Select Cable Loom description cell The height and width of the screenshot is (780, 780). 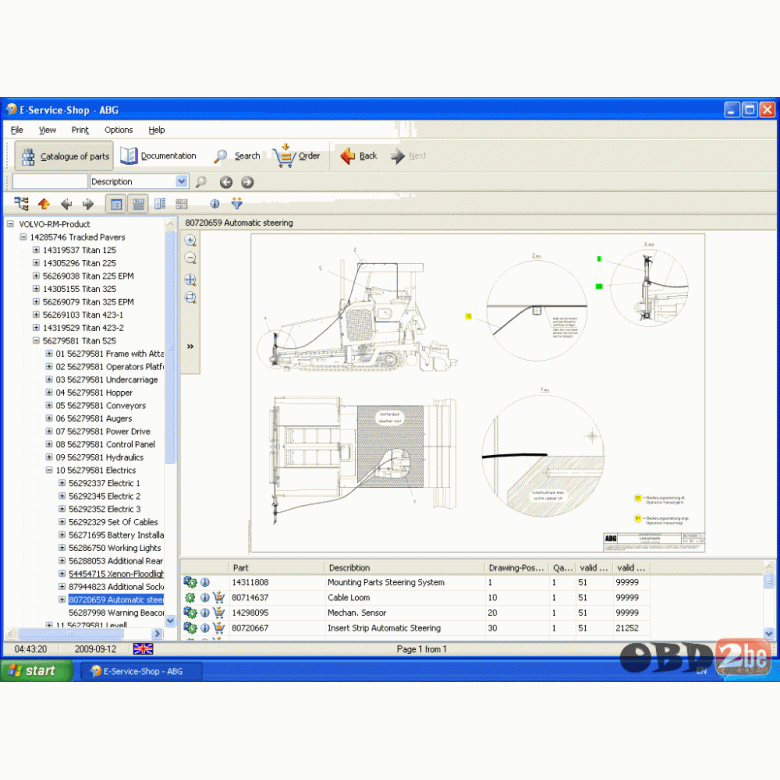(404, 597)
